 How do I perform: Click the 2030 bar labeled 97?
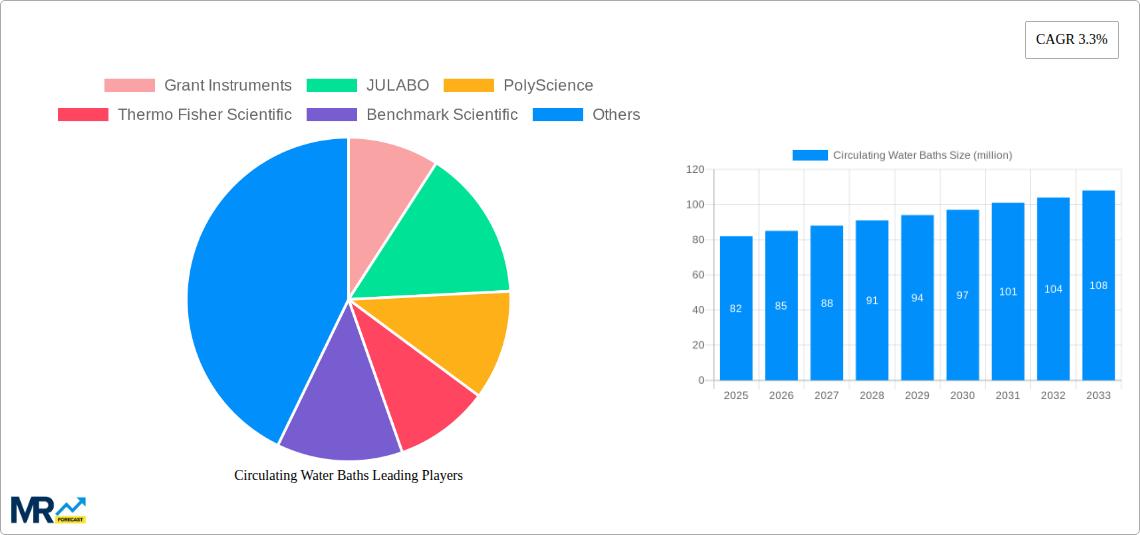(x=963, y=295)
